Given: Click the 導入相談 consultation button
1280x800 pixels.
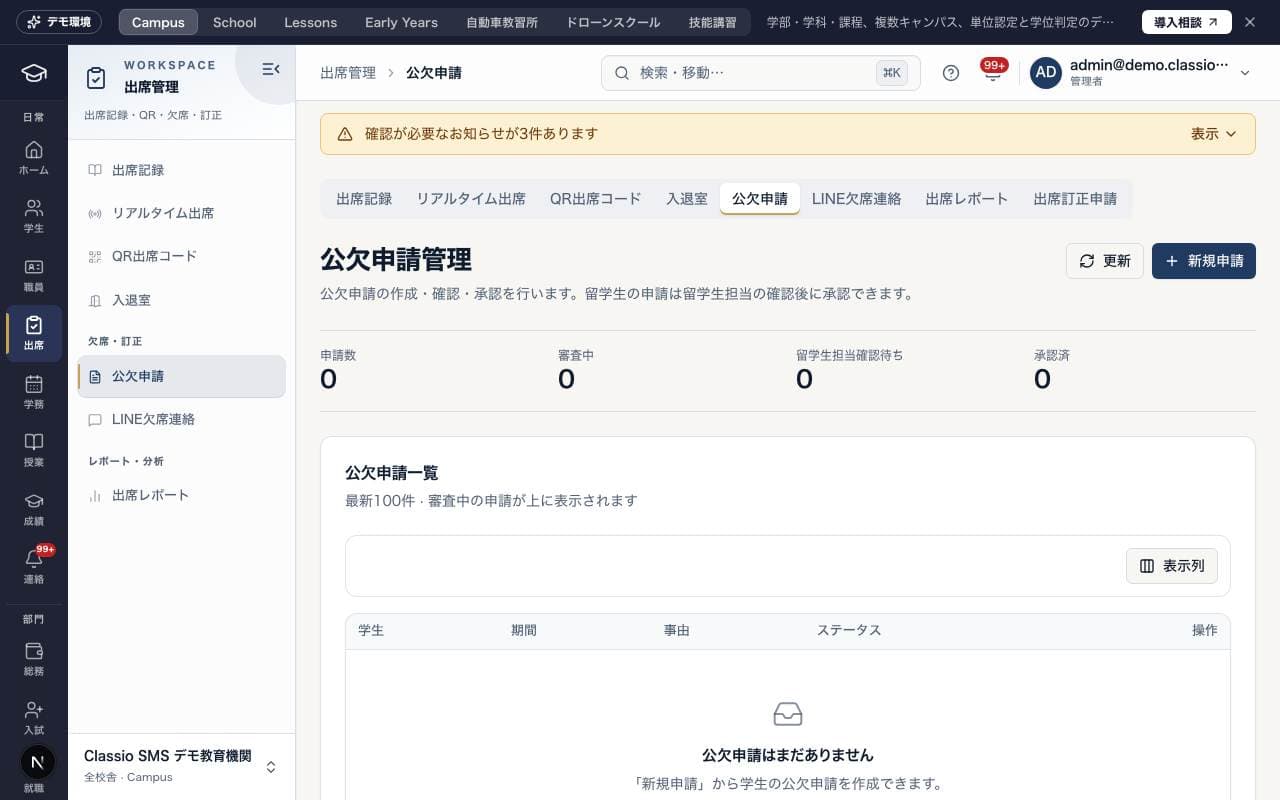Looking at the screenshot, I should (x=1187, y=22).
